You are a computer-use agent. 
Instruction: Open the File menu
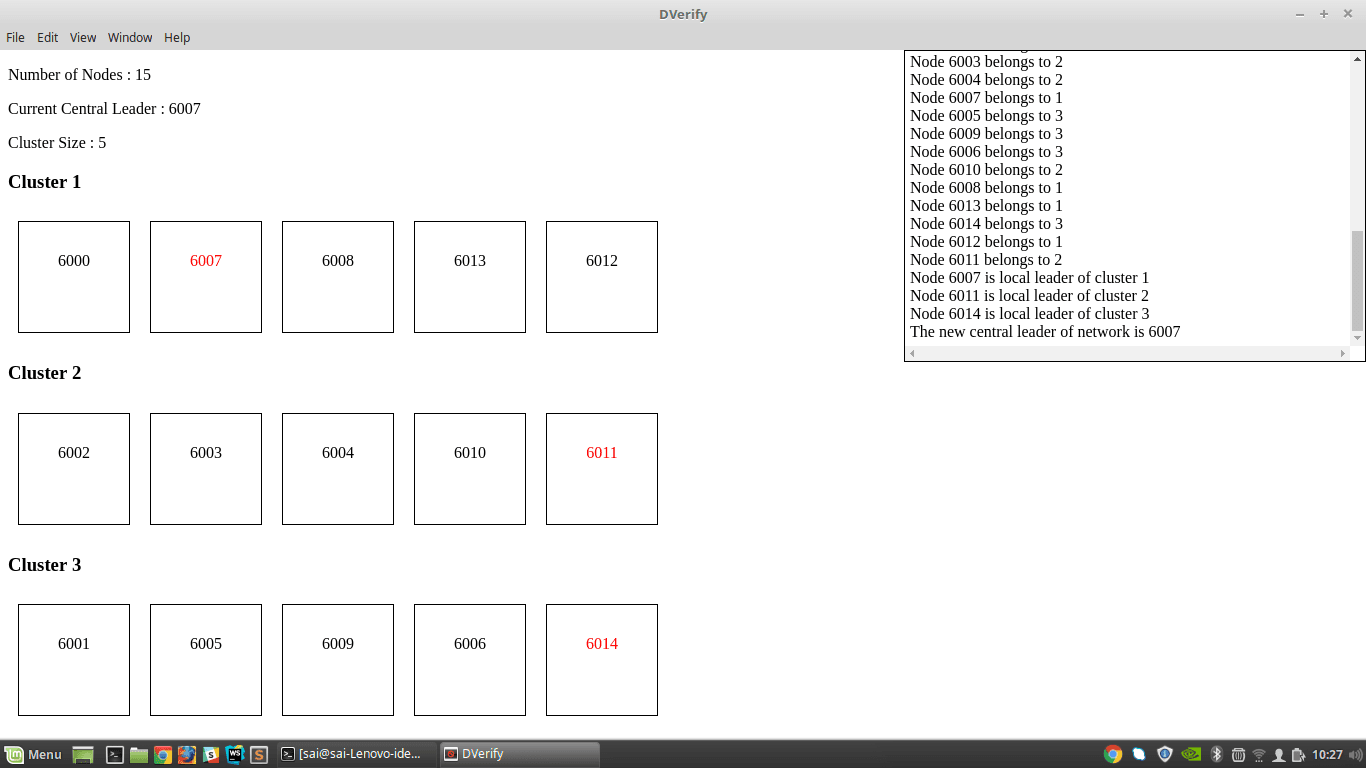point(15,37)
